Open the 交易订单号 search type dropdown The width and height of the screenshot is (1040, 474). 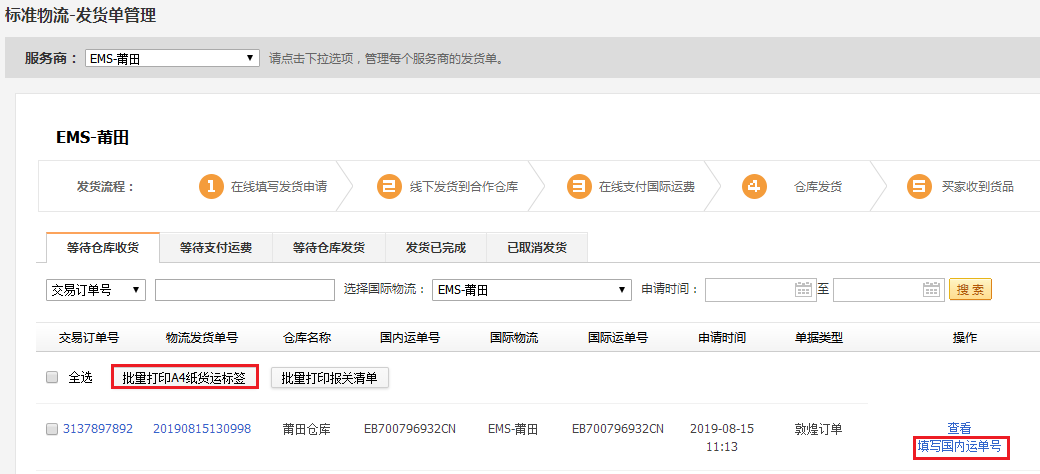point(96,290)
